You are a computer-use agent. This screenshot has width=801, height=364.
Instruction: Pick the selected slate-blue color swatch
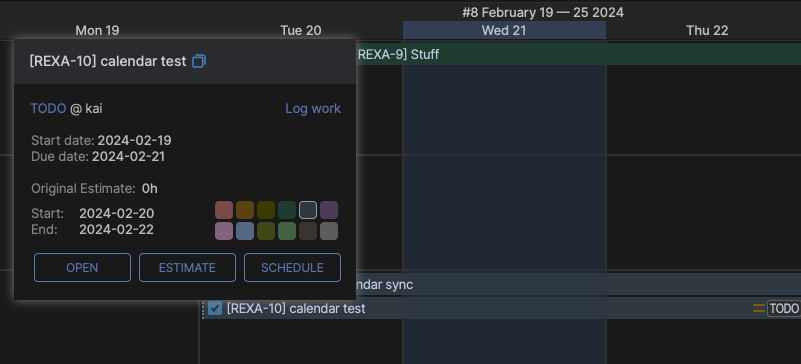pyautogui.click(x=308, y=210)
